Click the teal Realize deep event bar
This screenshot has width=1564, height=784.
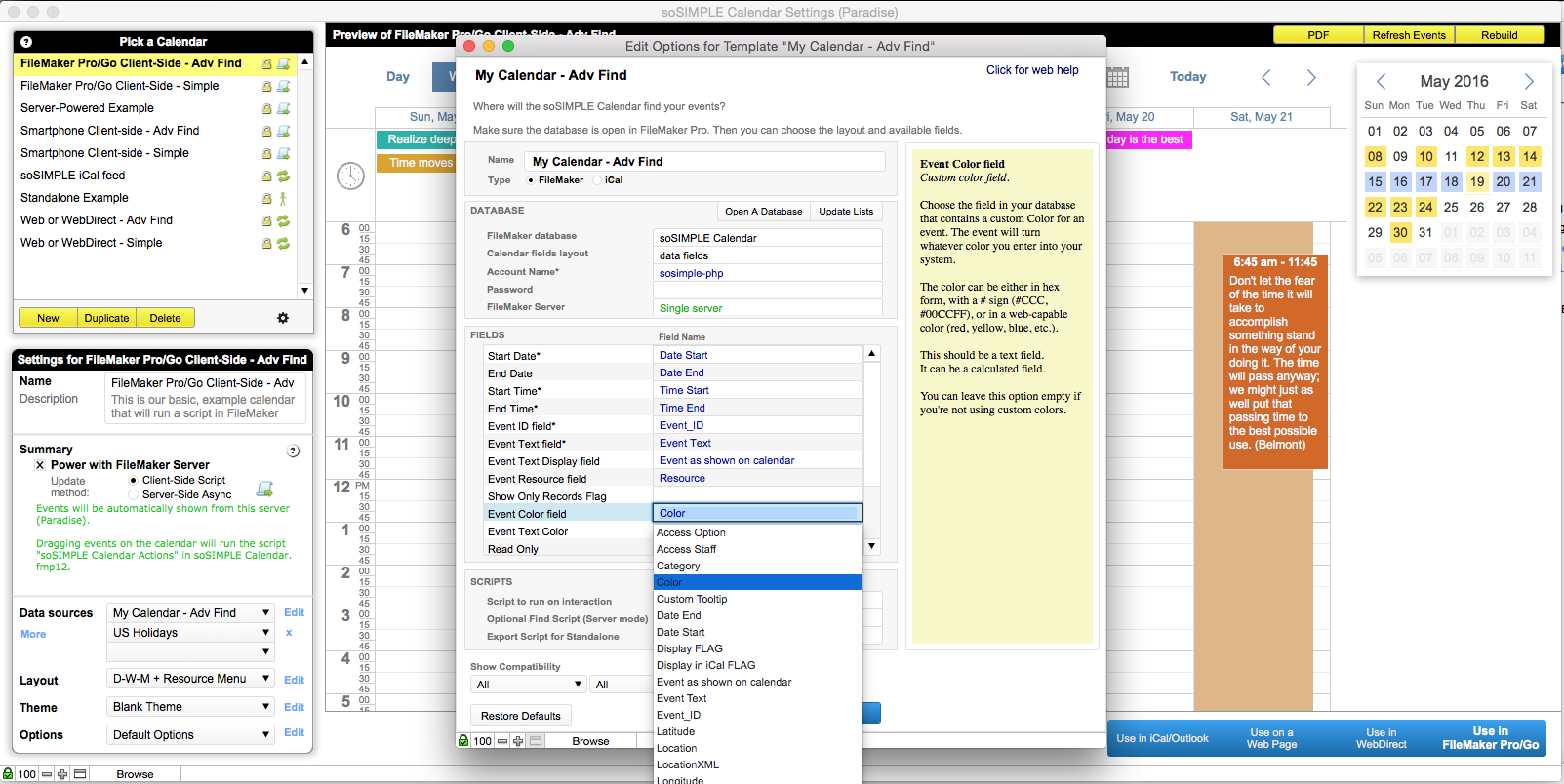pos(417,139)
